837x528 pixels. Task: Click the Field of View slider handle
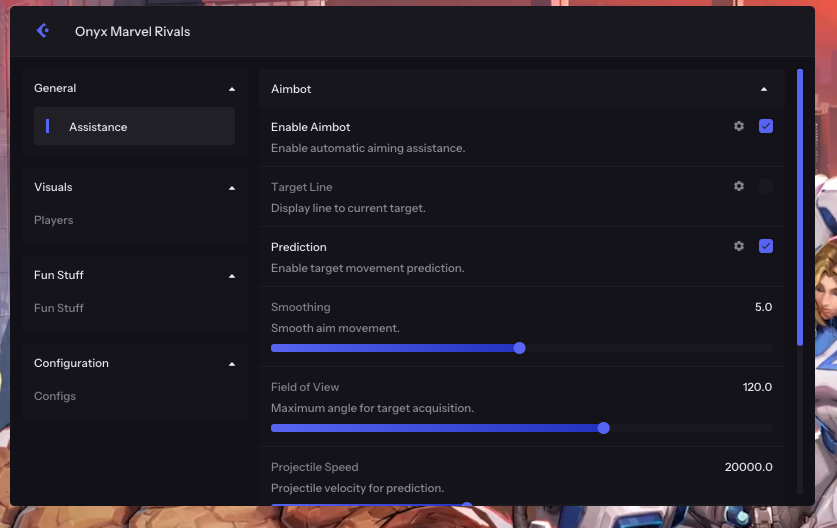click(x=604, y=428)
